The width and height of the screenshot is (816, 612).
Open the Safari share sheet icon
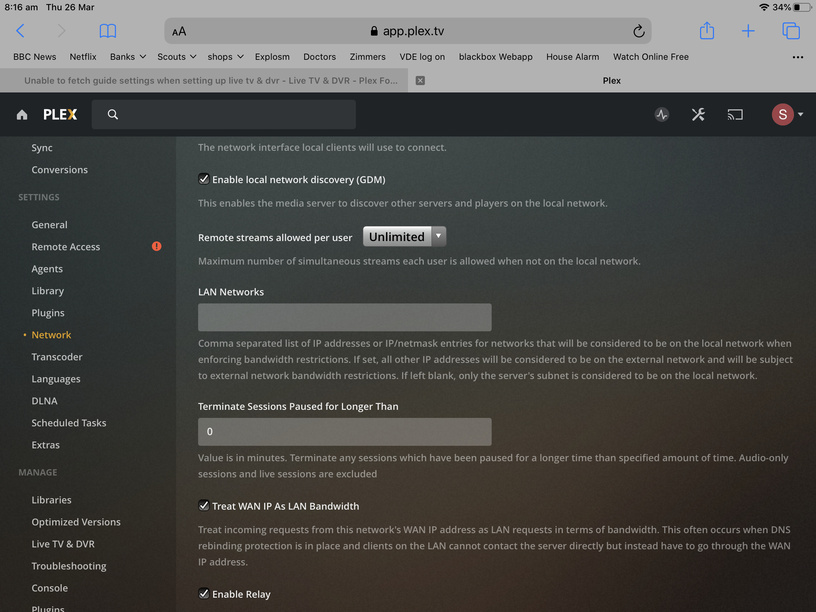pyautogui.click(x=706, y=31)
